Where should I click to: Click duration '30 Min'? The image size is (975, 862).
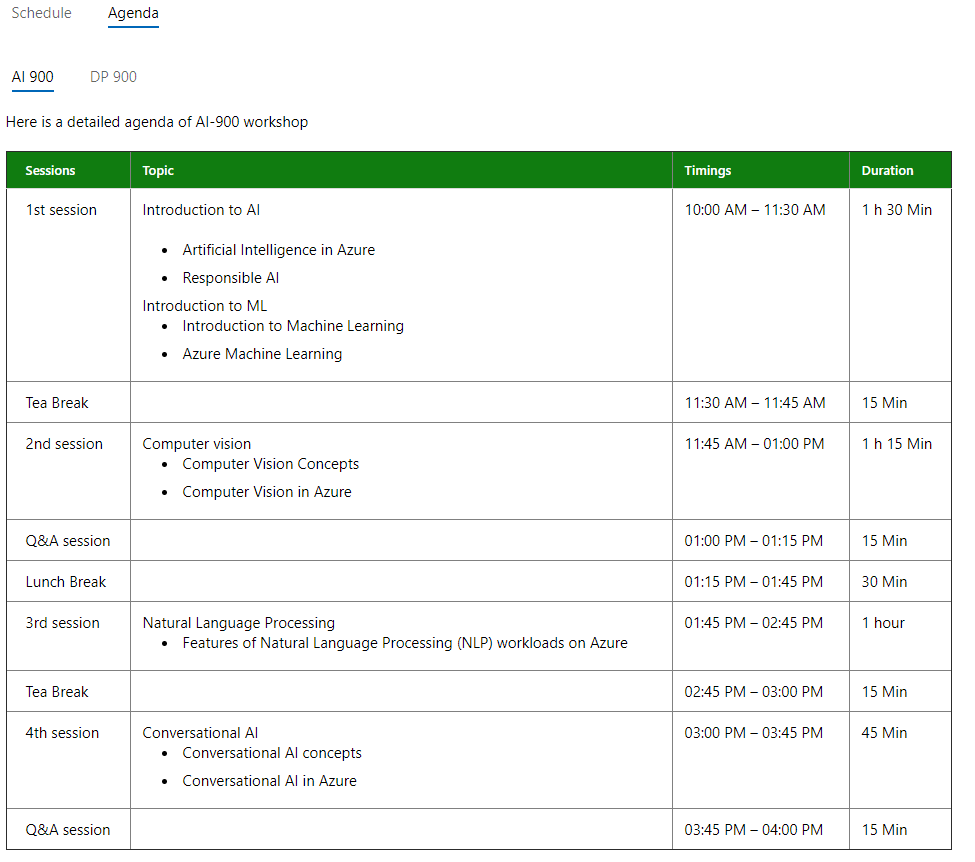884,582
